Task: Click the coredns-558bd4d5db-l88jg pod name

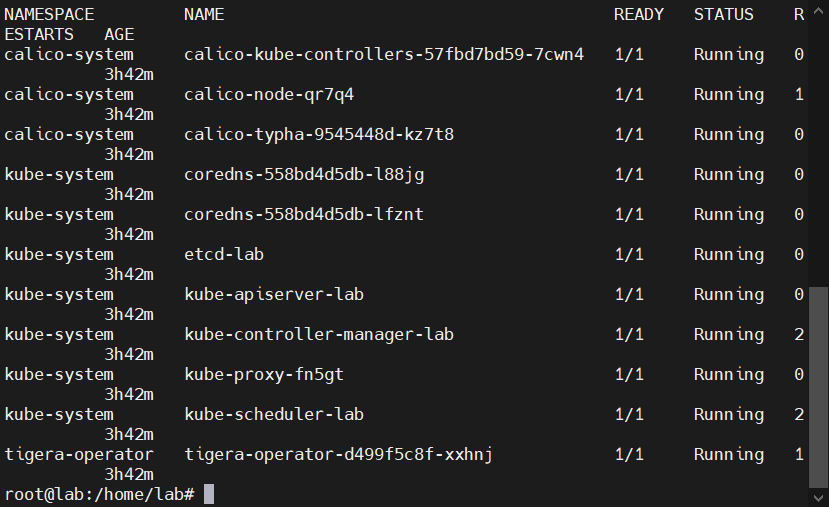Action: tap(304, 174)
